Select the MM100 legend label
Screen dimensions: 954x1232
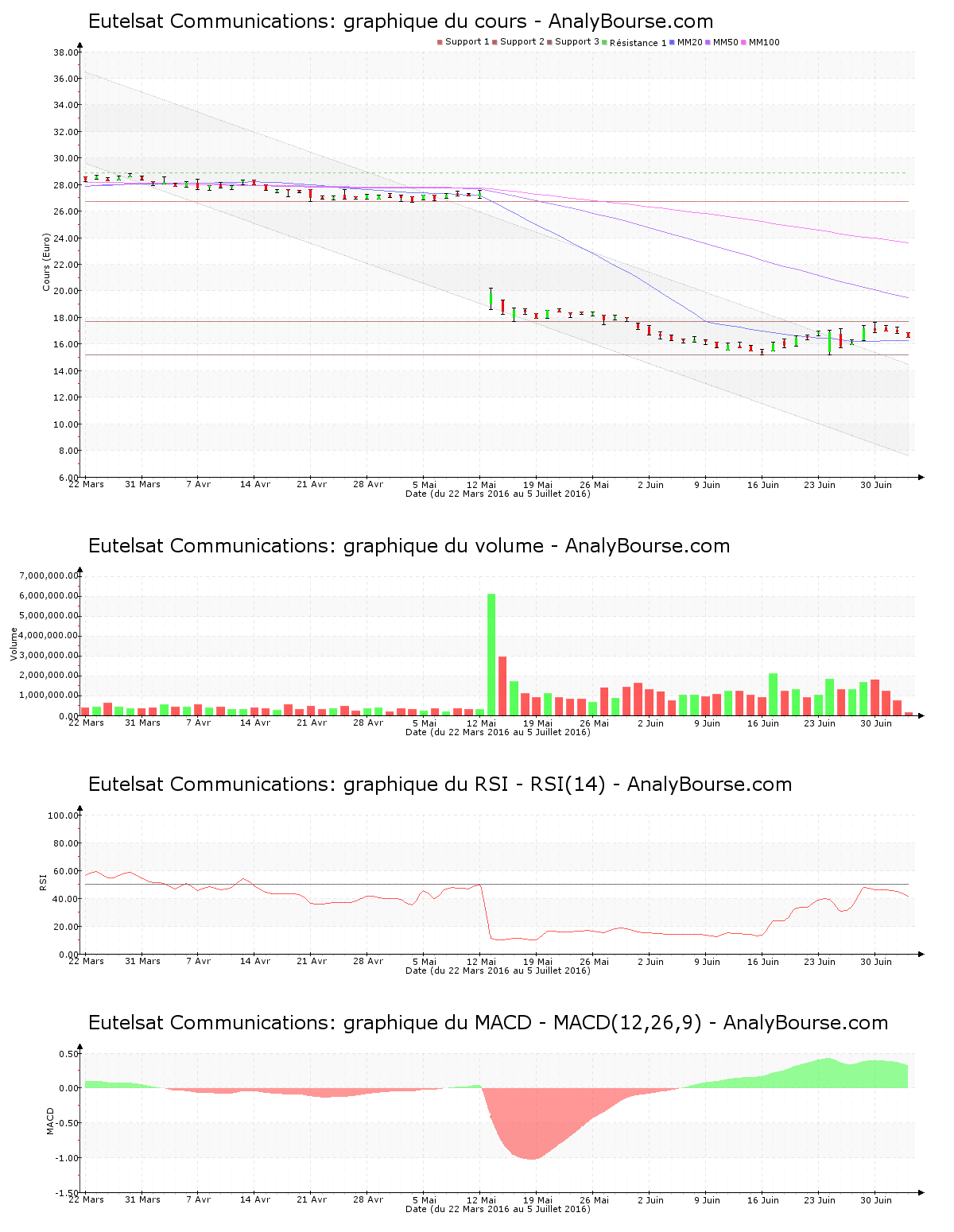coord(764,42)
